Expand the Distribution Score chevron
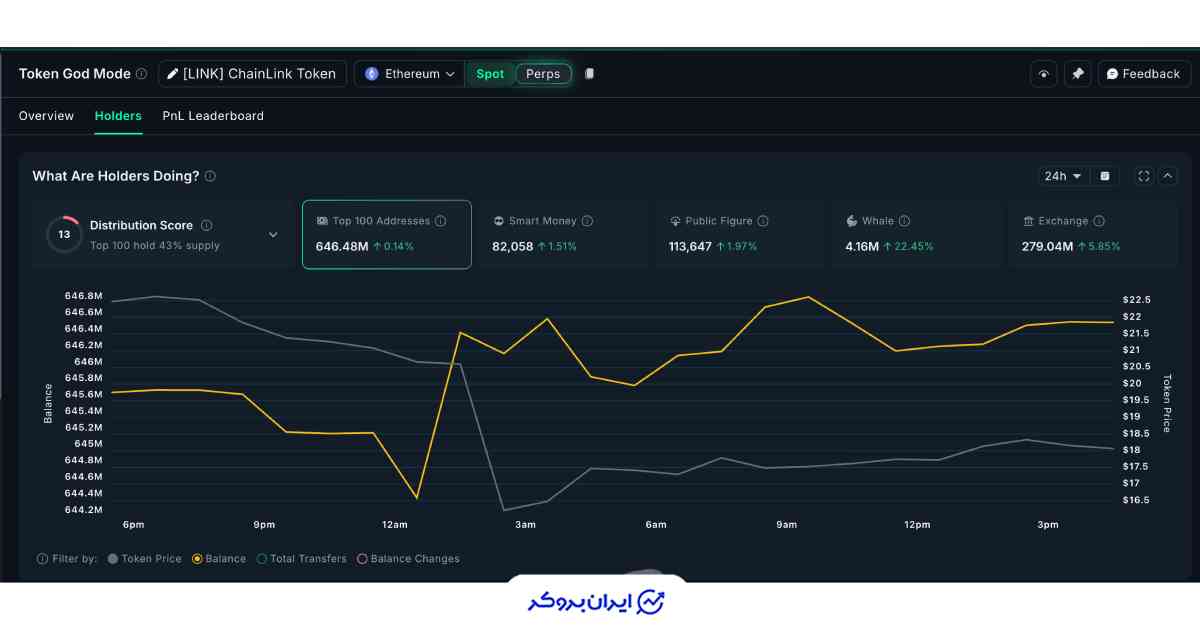Screen dimensions: 1200x630 273,235
